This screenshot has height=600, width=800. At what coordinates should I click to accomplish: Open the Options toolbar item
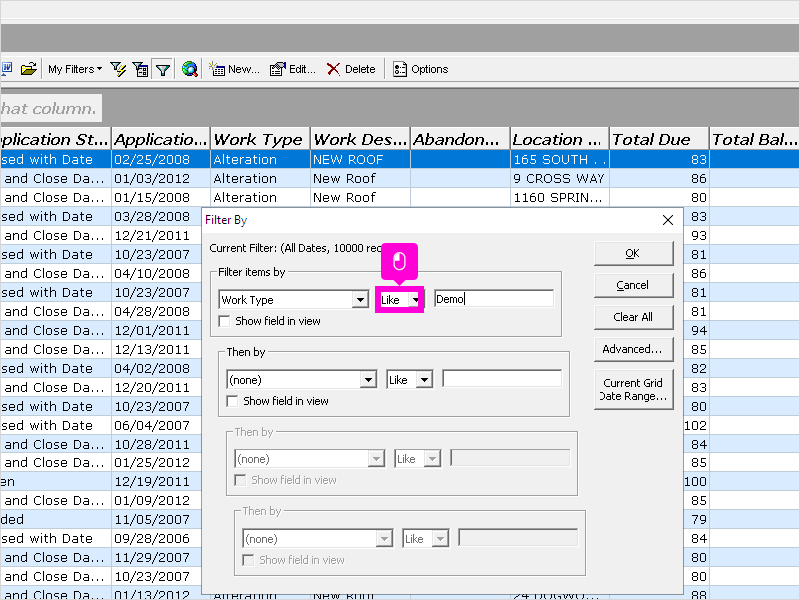(x=420, y=69)
